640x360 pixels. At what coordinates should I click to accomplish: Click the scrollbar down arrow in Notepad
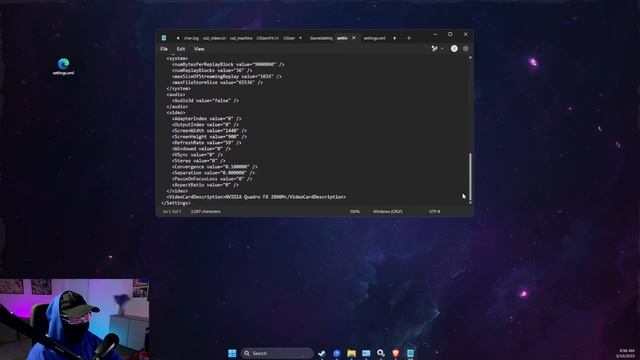point(470,203)
